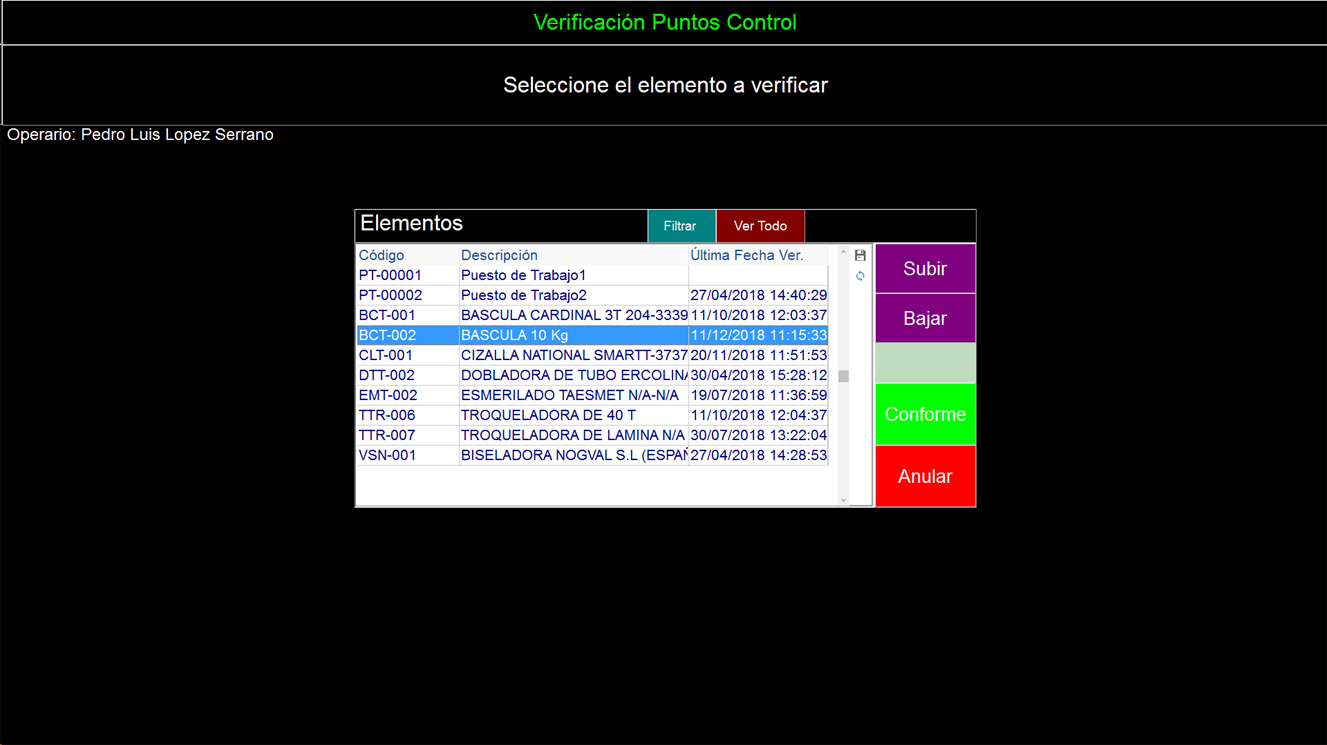Select row PT-00001 Puesto de Trabajo1

click(523, 275)
